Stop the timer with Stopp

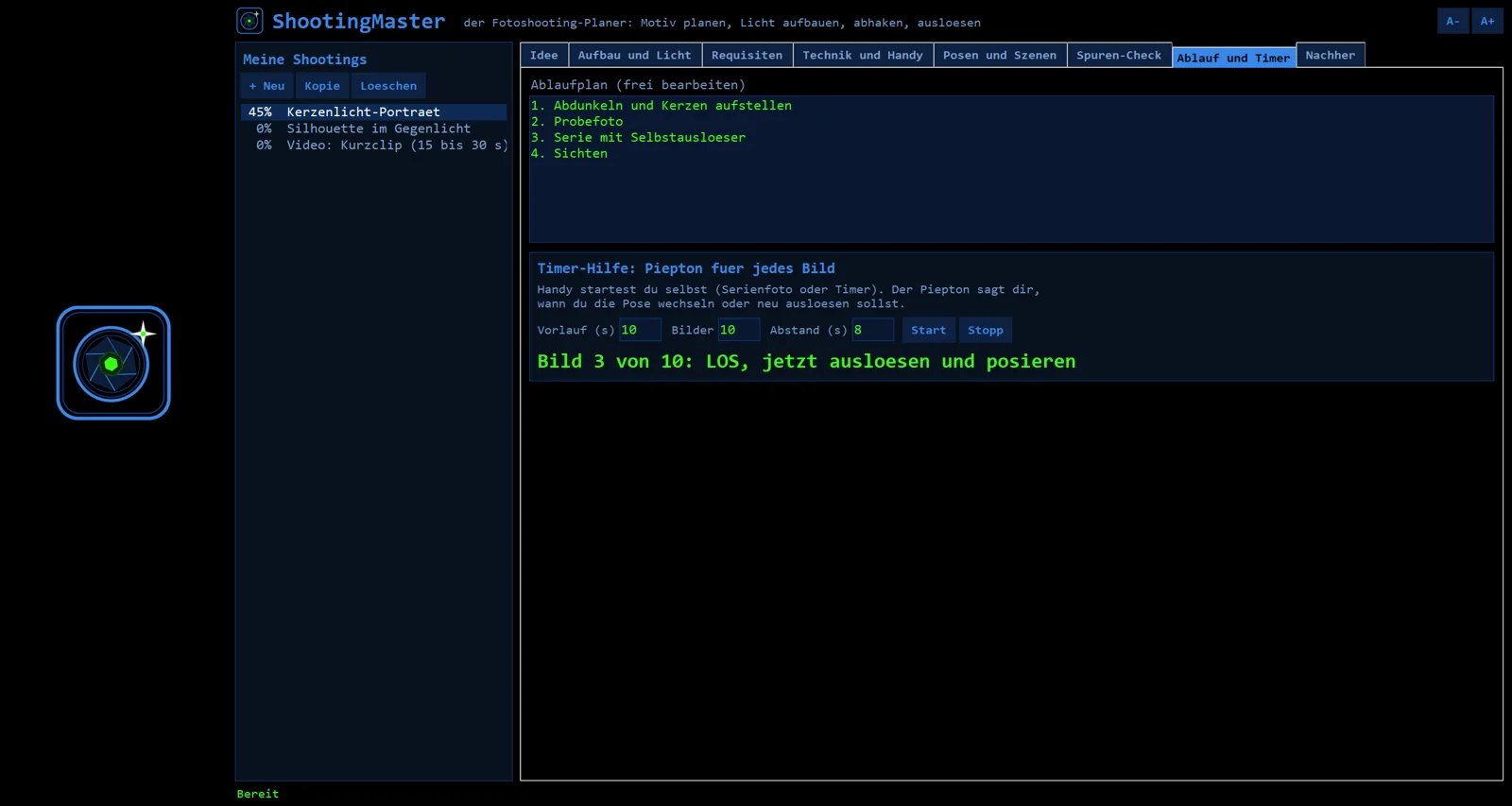point(986,330)
